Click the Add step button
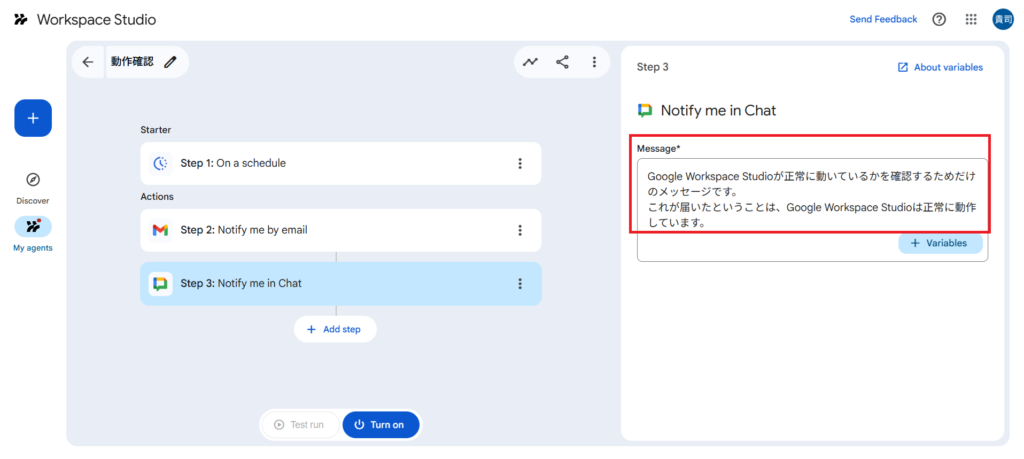The width and height of the screenshot is (1024, 459). (x=335, y=329)
